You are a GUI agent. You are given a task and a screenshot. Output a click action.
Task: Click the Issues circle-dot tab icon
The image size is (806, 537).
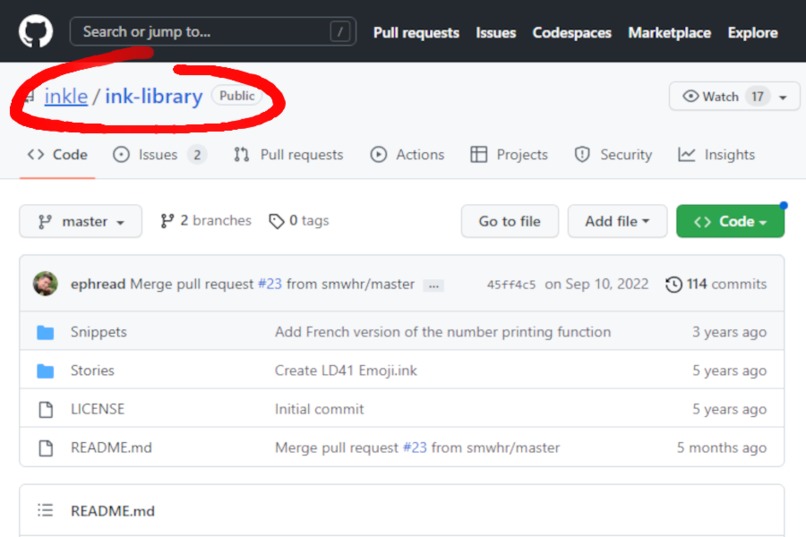[x=121, y=154]
